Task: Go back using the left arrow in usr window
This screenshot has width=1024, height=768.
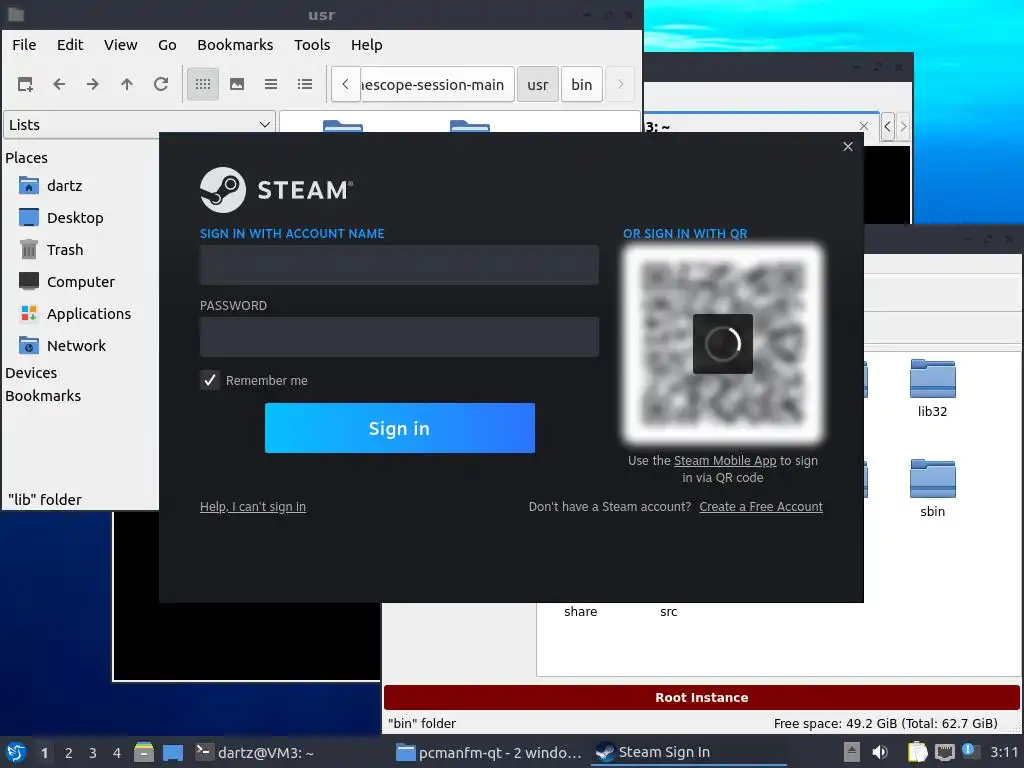Action: coord(59,84)
